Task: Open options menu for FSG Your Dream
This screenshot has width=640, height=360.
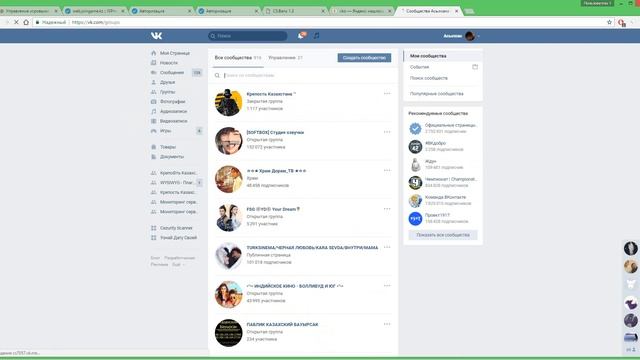Action: point(387,209)
